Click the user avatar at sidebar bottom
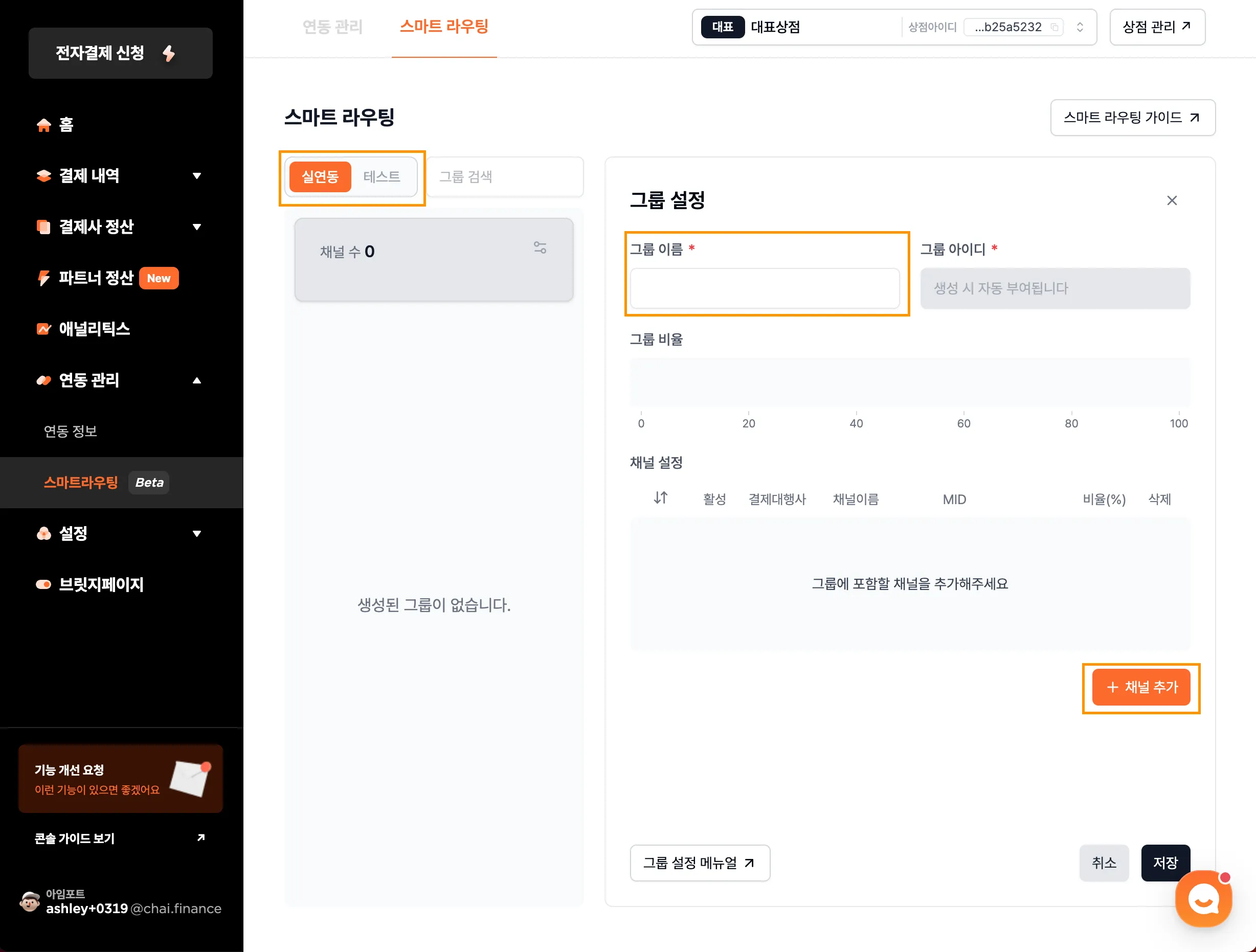This screenshot has height=952, width=1256. click(x=30, y=901)
